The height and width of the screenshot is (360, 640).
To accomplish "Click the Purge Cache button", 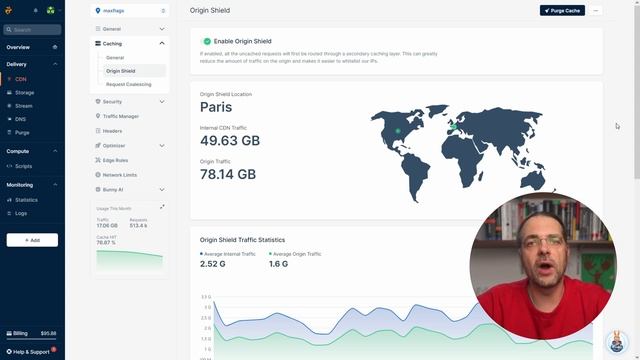I will click(x=562, y=11).
